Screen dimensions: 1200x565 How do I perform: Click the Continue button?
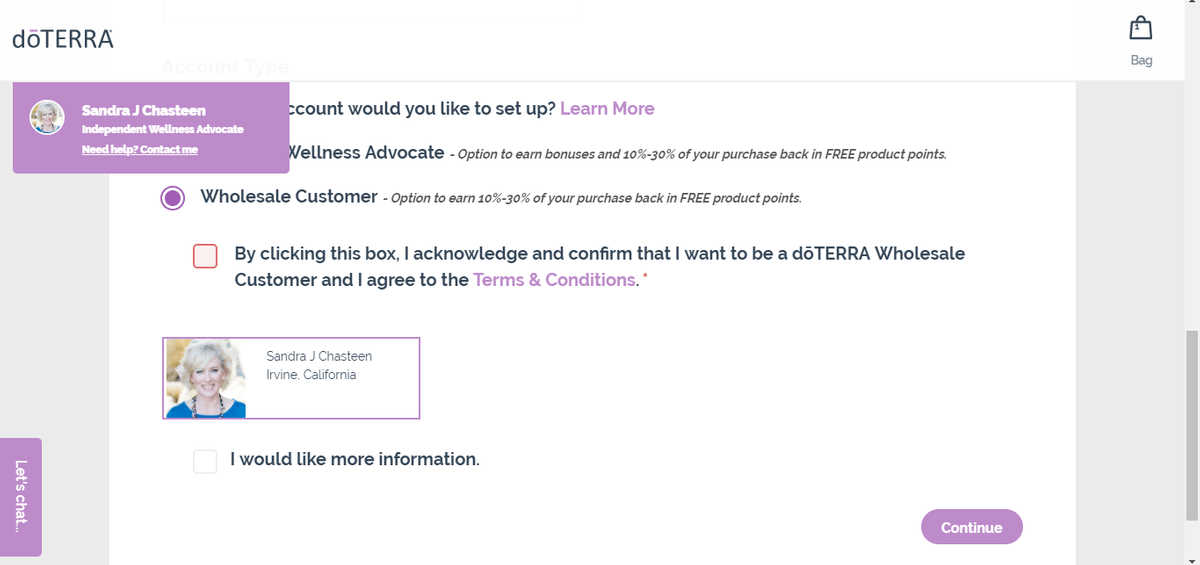971,527
